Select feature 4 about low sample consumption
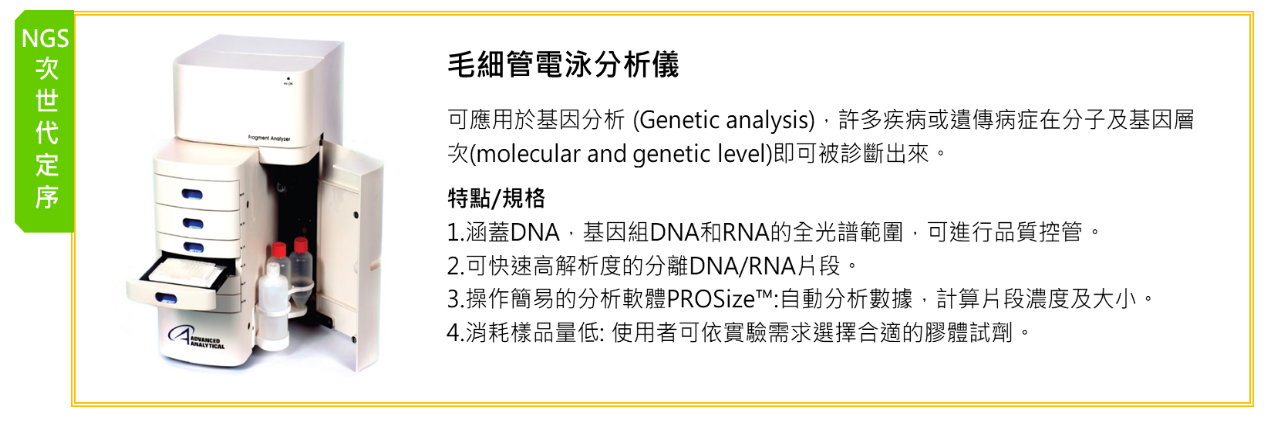1270x422 pixels. tap(738, 330)
